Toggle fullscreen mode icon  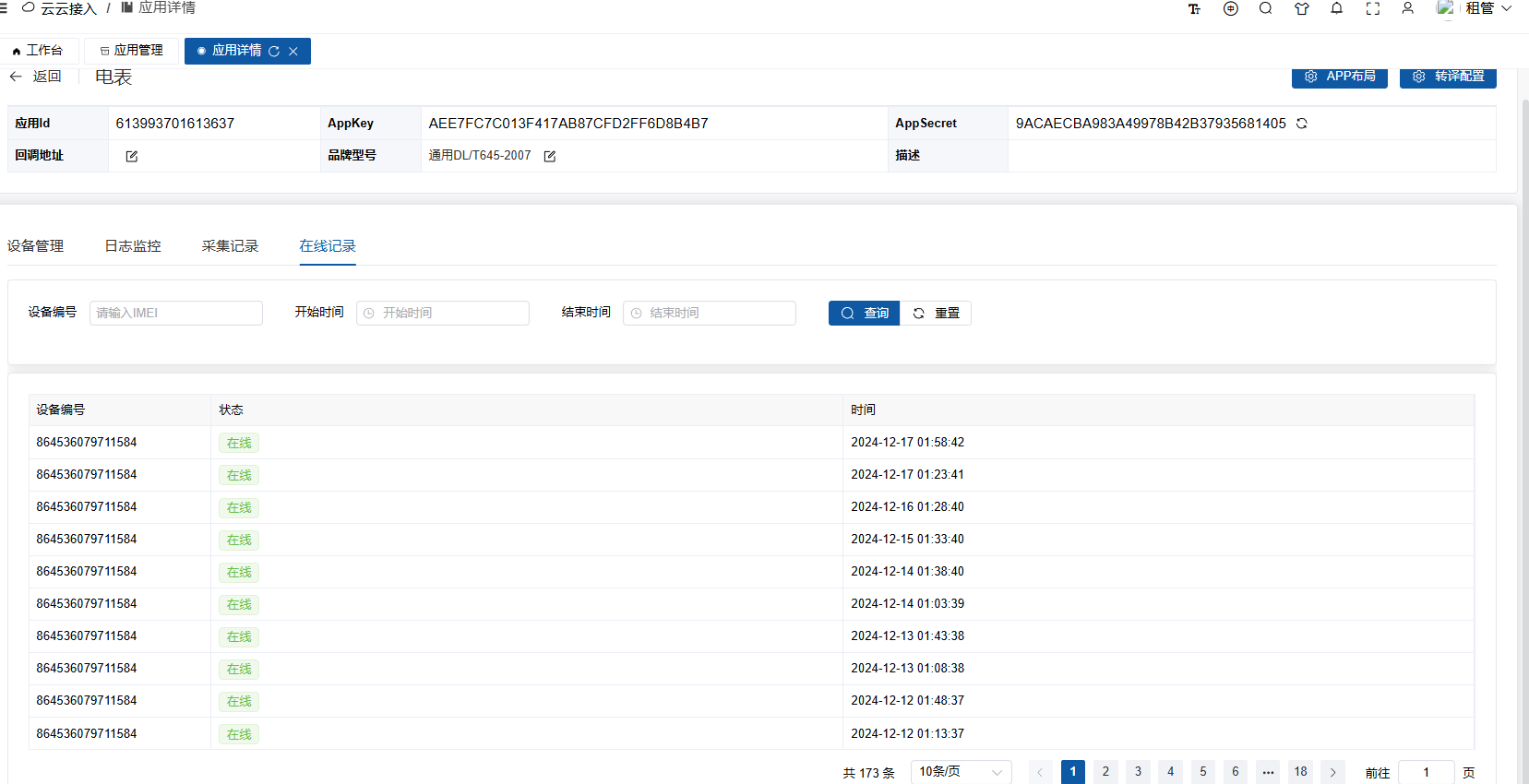[1373, 8]
